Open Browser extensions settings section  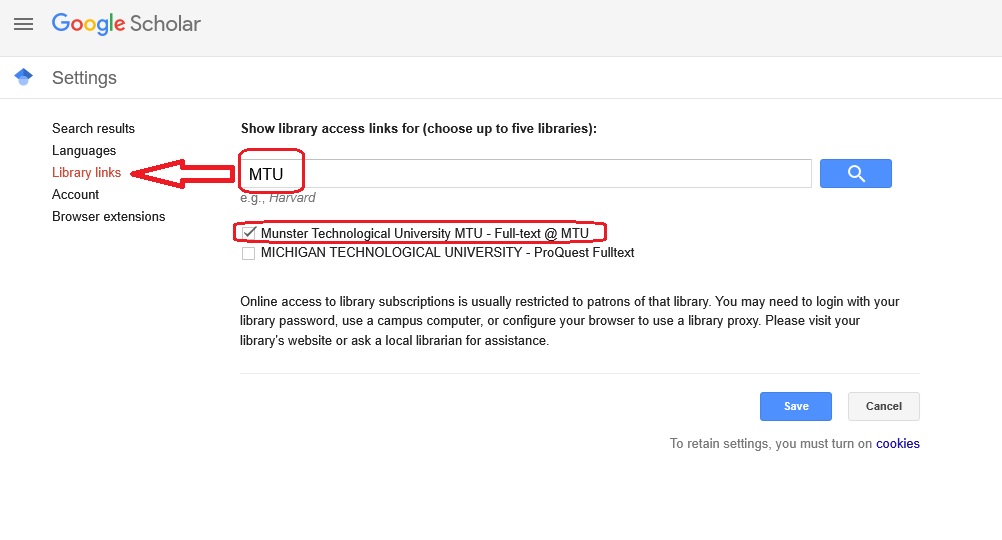click(109, 217)
